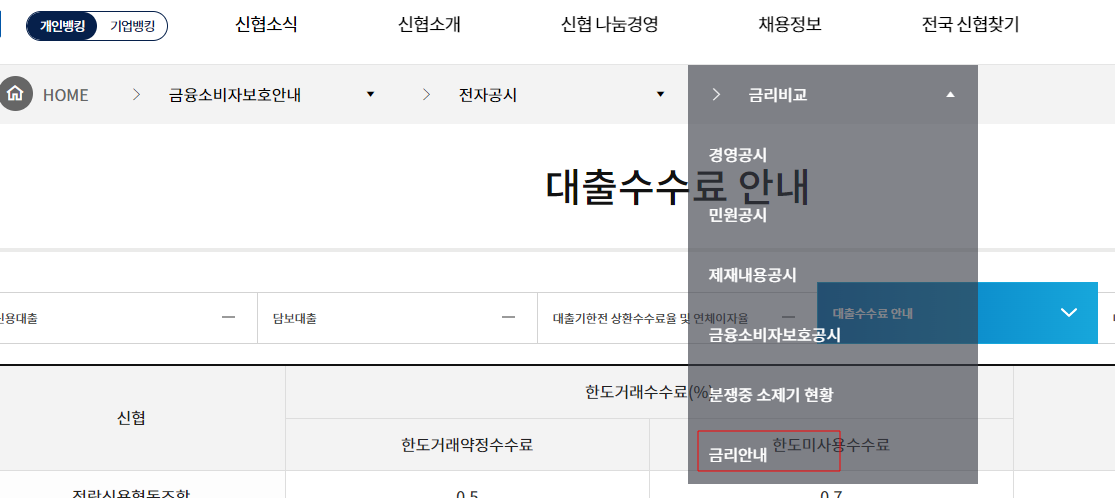Click the HOME house icon
Screen dimensions: 1115x498
(x=16, y=94)
